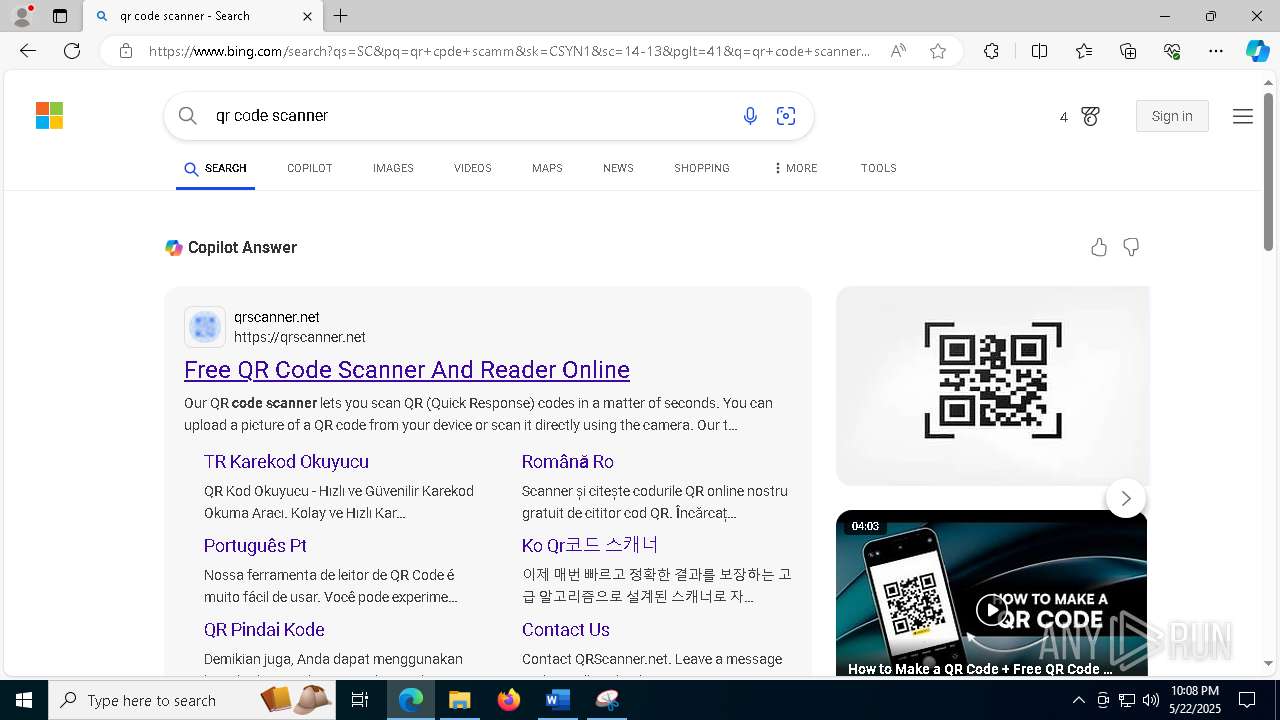
Task: Open the browser profile icon
Action: [x=22, y=16]
